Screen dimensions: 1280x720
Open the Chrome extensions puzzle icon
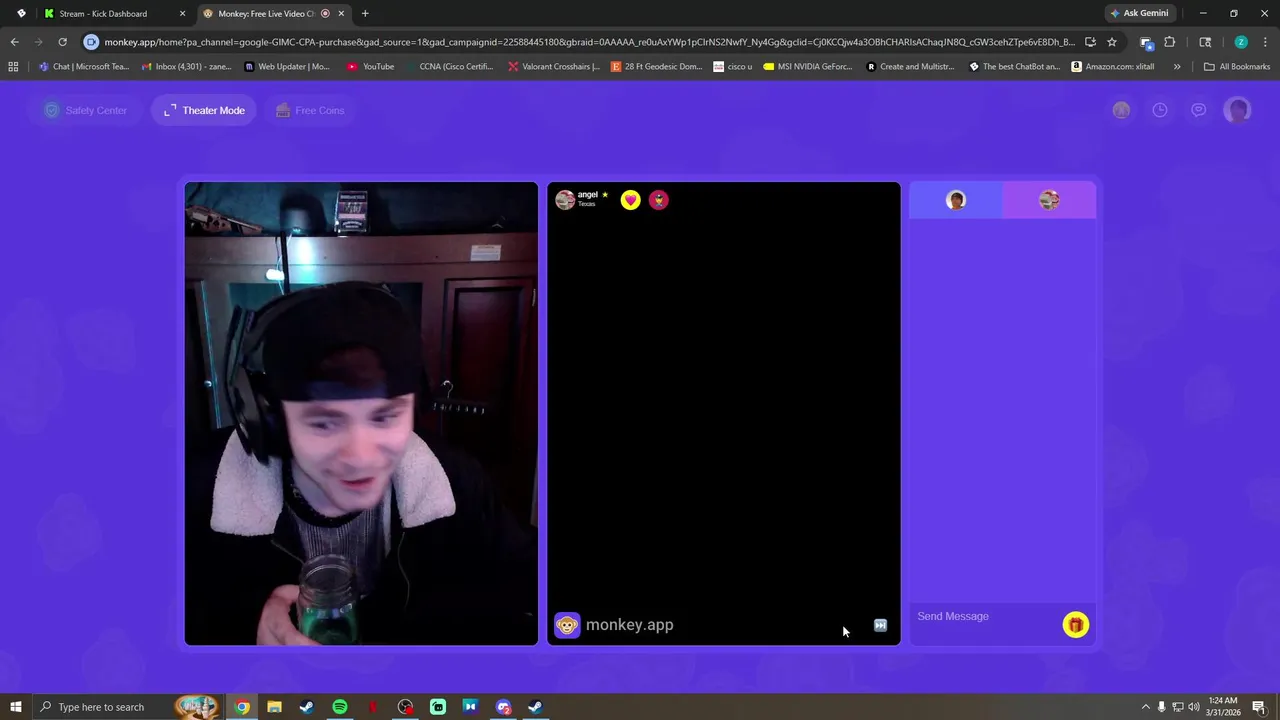pyautogui.click(x=1169, y=42)
